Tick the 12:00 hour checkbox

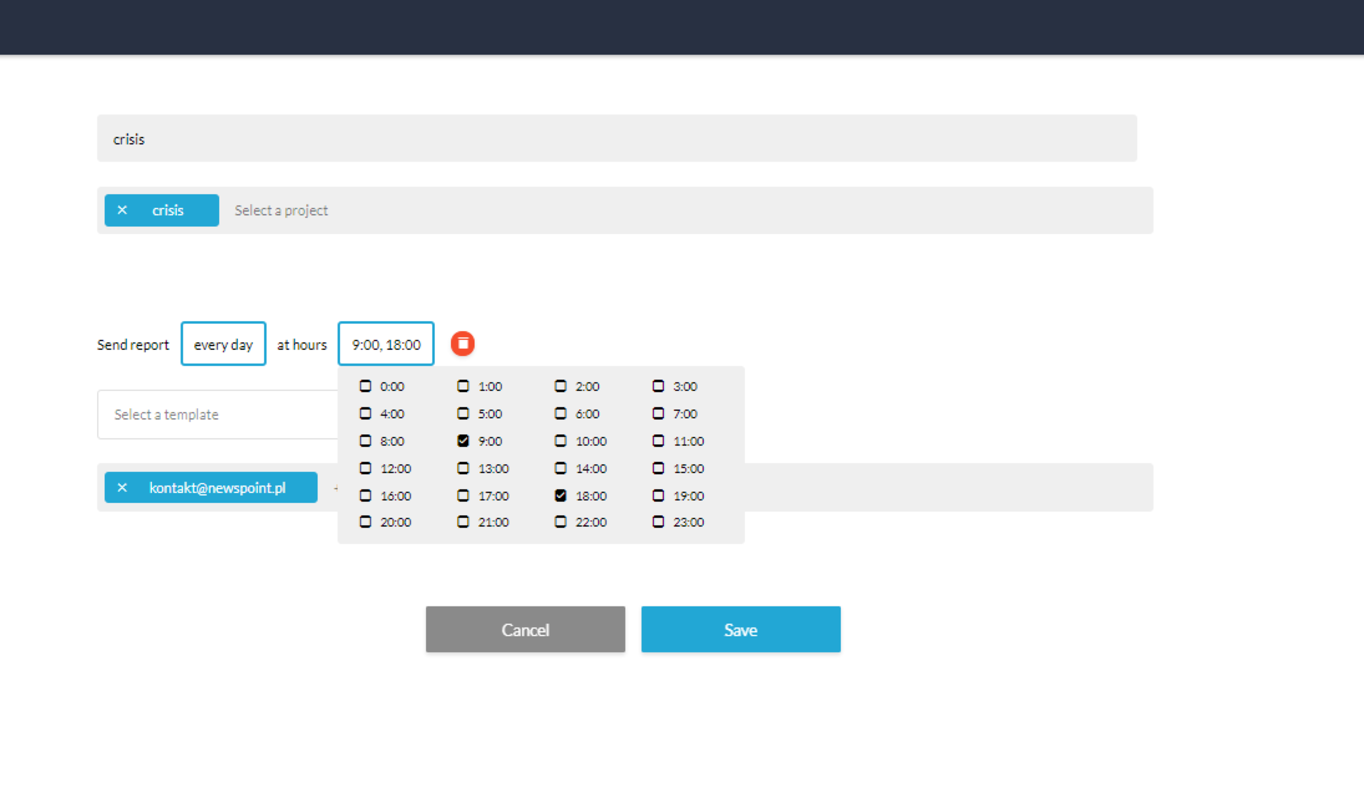(x=365, y=468)
